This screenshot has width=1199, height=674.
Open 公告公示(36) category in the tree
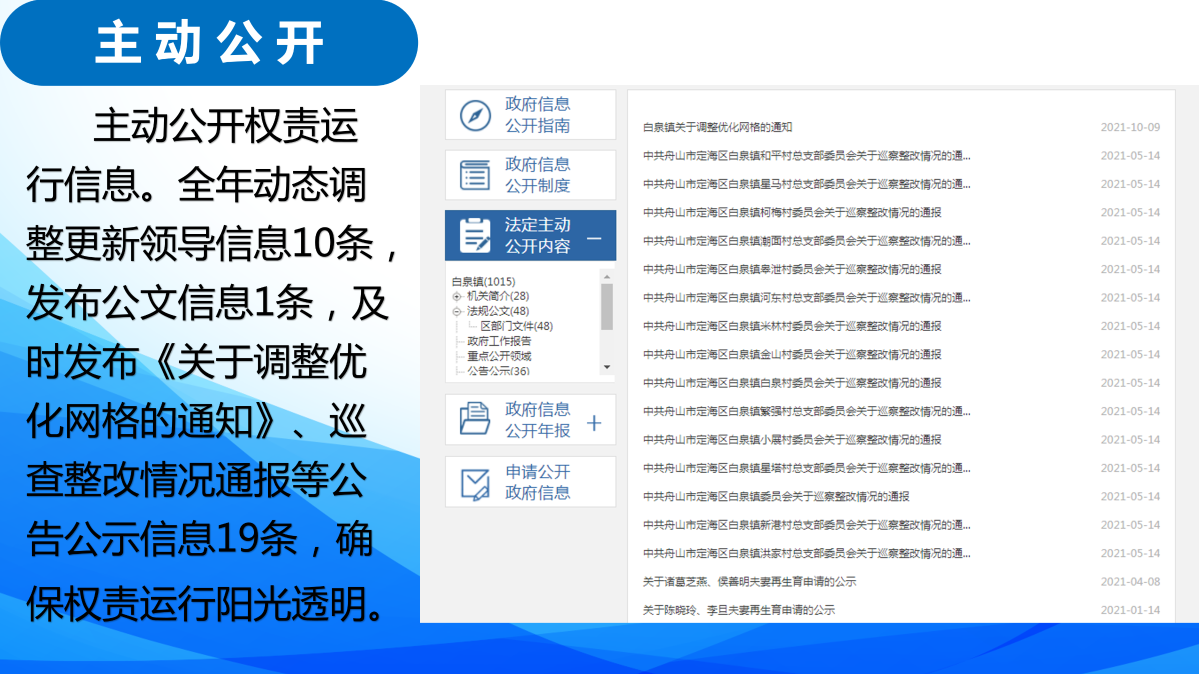(498, 371)
